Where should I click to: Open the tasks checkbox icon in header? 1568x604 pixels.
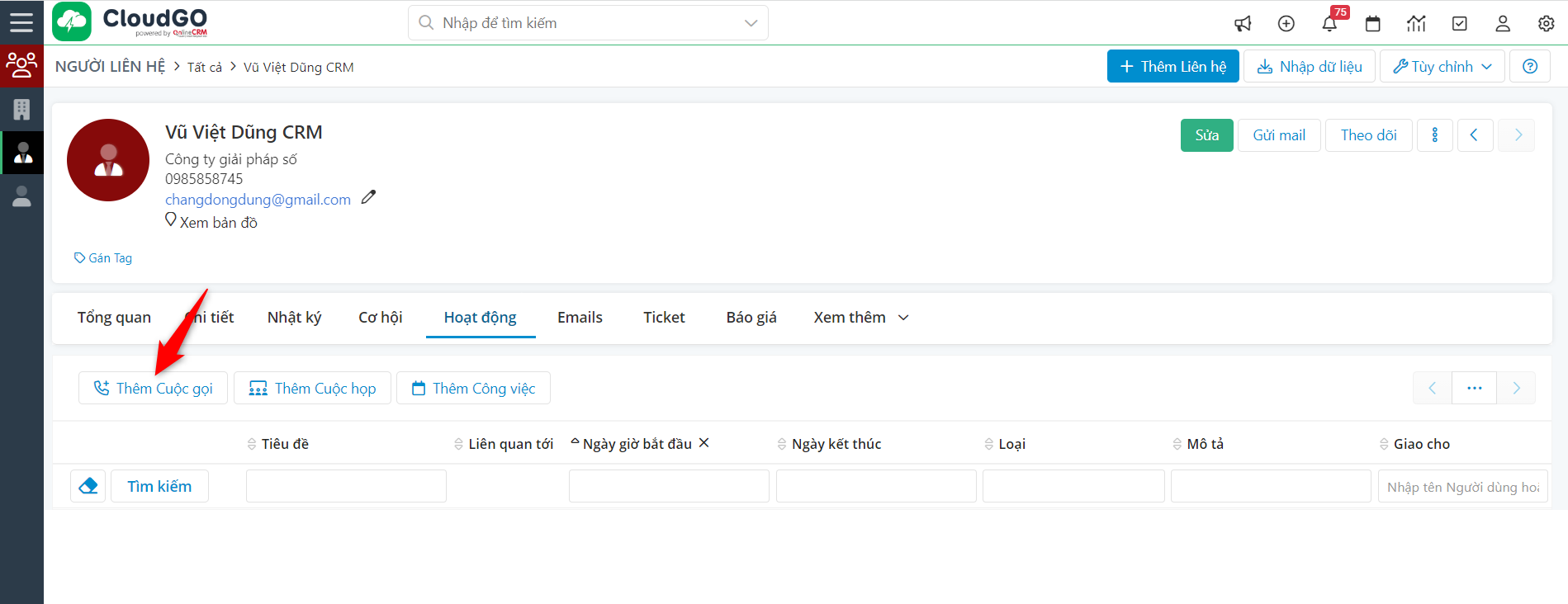click(1460, 23)
